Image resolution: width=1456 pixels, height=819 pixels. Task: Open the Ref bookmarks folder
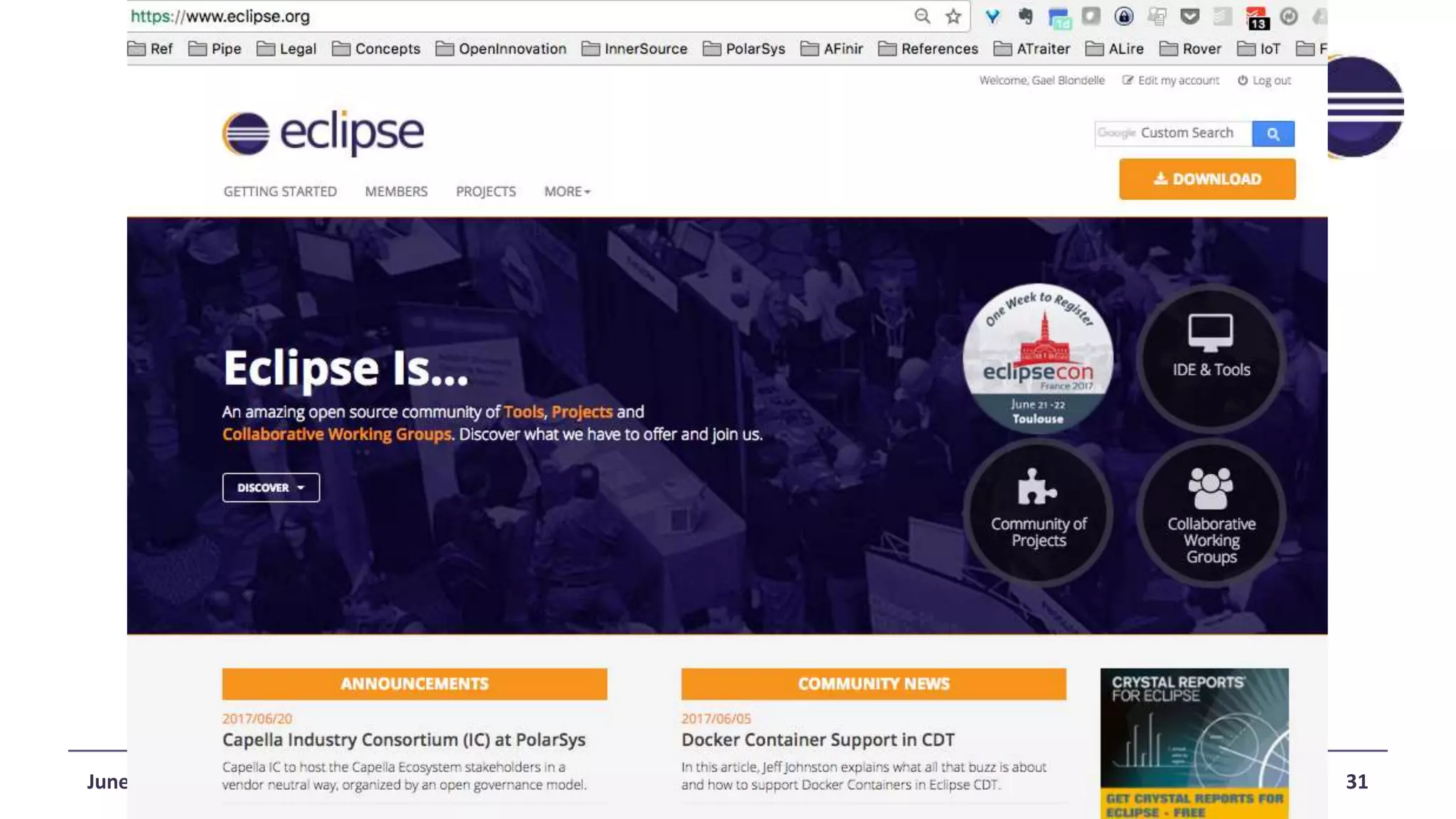click(150, 48)
